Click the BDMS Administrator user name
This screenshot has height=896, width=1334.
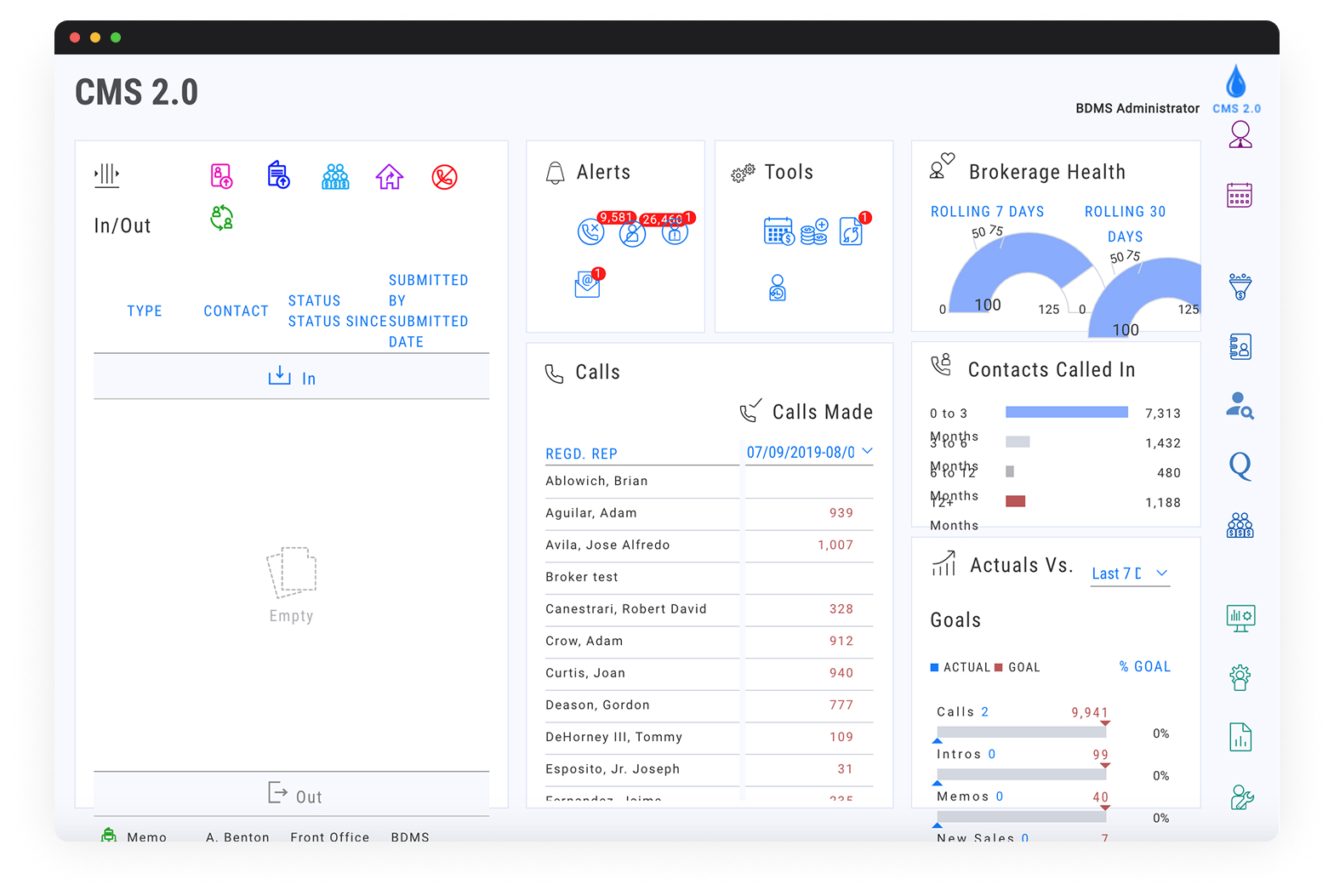coord(1137,108)
